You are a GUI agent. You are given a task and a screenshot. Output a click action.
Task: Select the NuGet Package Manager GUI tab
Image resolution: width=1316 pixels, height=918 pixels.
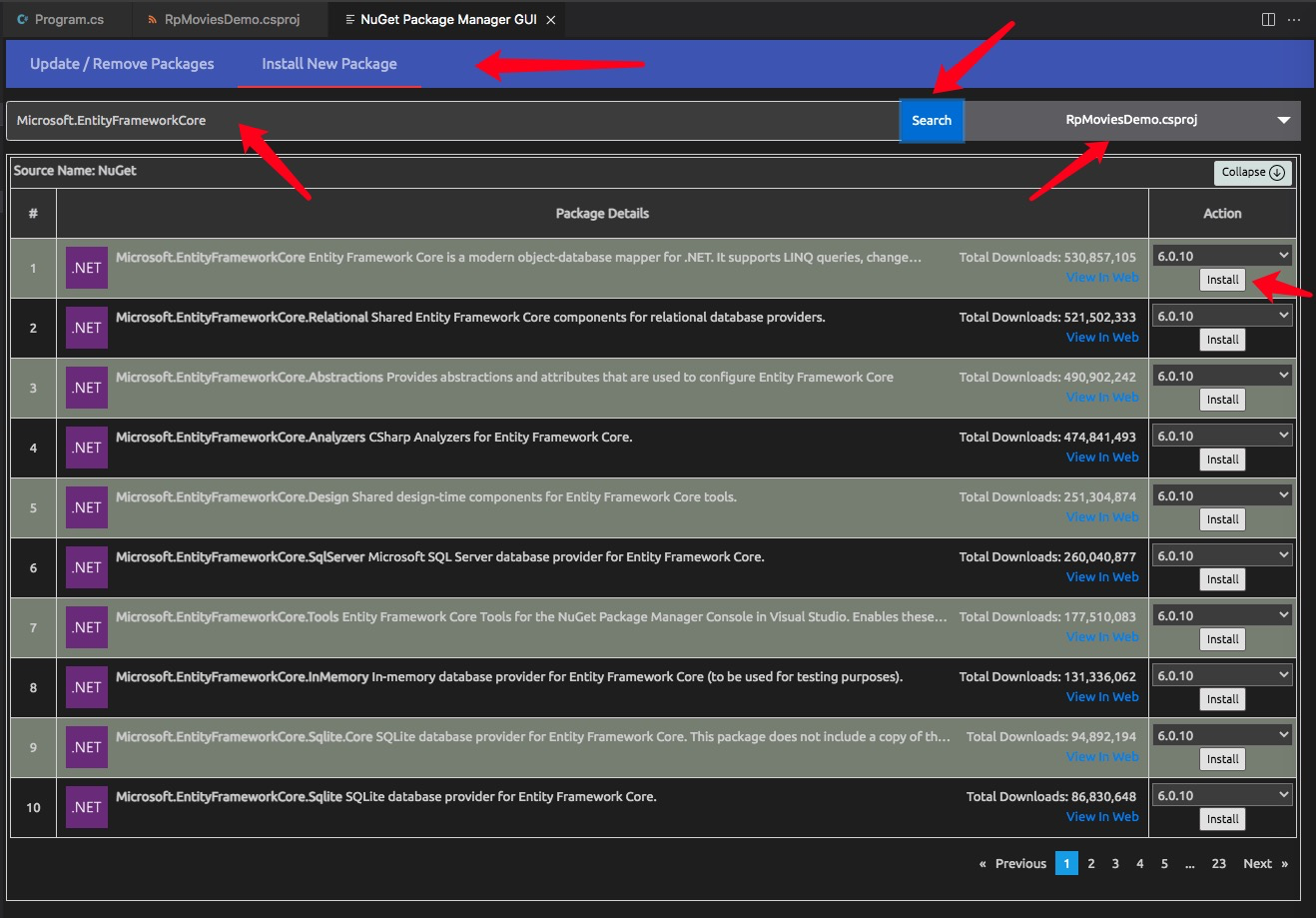(448, 19)
